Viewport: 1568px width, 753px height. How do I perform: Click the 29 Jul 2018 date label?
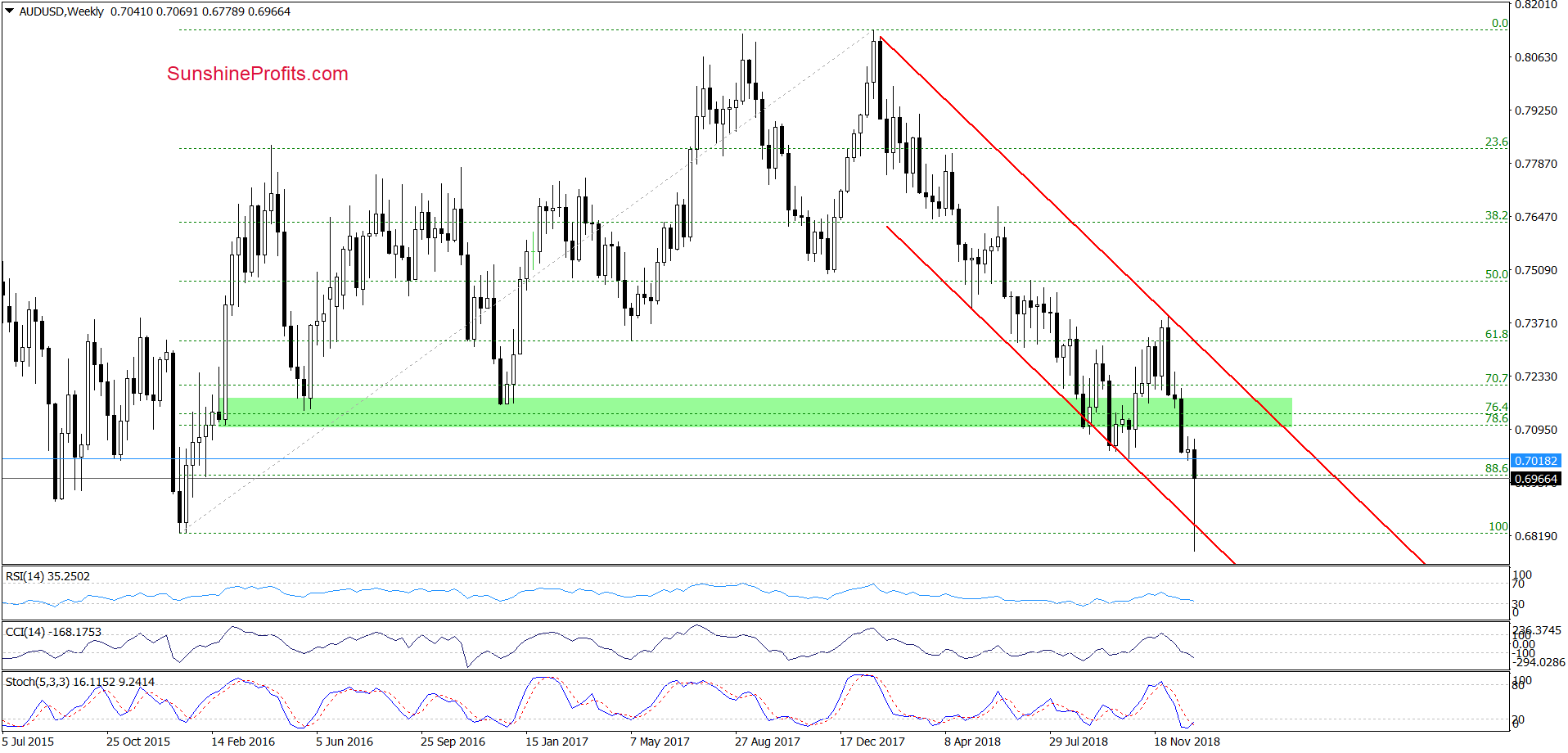tap(1079, 742)
